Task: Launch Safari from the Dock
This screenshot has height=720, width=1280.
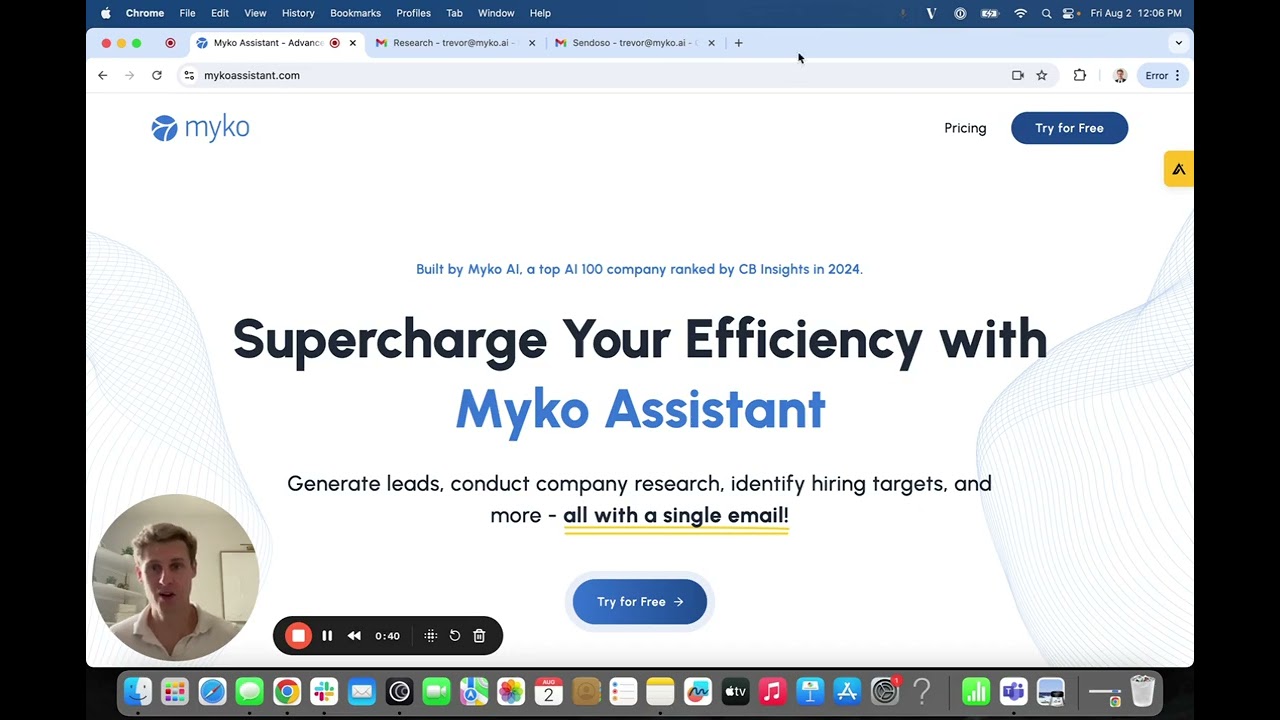Action: [x=212, y=692]
